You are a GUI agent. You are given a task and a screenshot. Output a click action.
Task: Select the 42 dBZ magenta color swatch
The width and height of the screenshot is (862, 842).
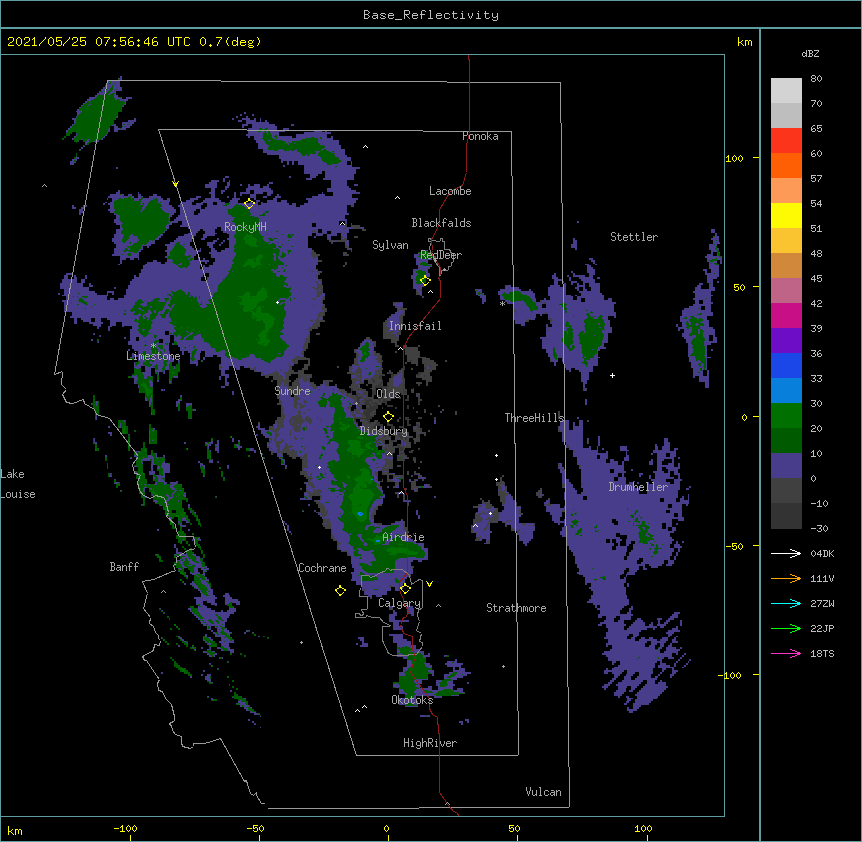(x=786, y=315)
